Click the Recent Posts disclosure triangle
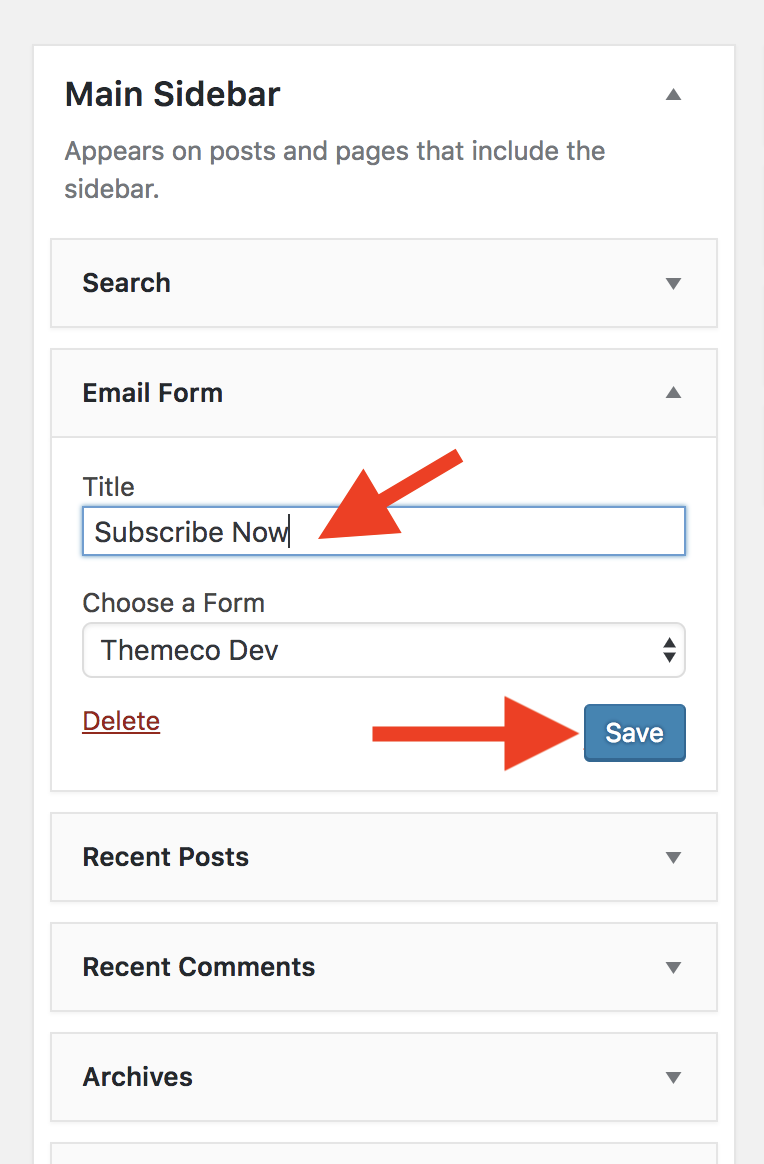The image size is (764, 1164). [673, 857]
